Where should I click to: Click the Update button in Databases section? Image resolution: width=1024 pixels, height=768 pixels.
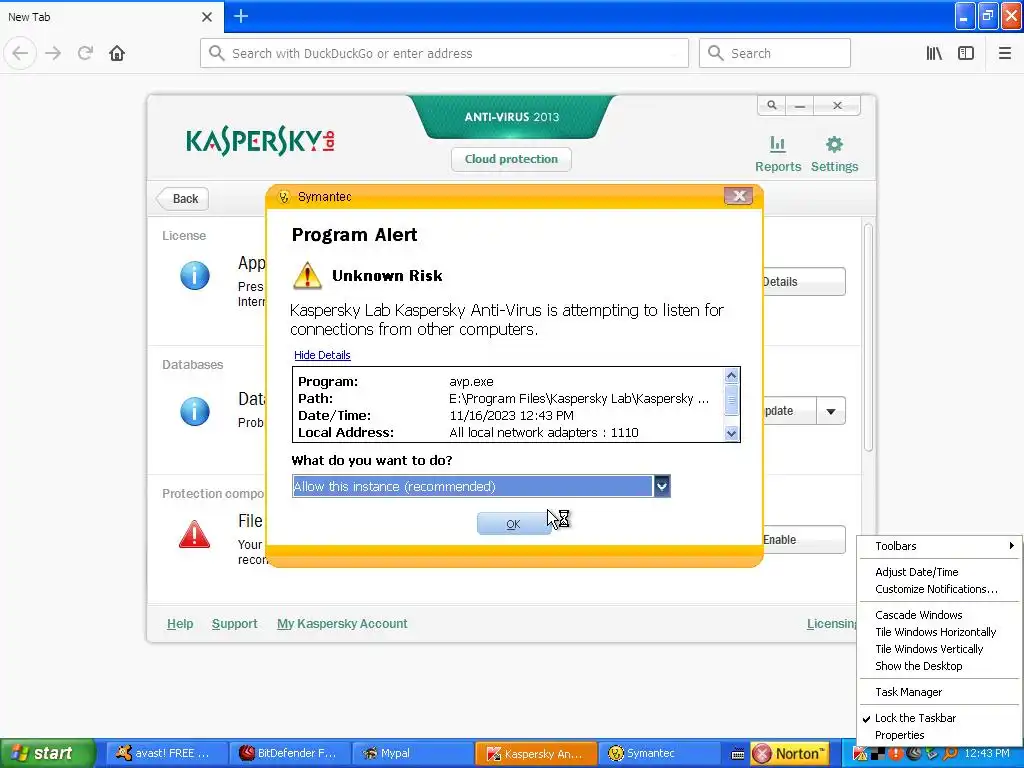tap(790, 411)
